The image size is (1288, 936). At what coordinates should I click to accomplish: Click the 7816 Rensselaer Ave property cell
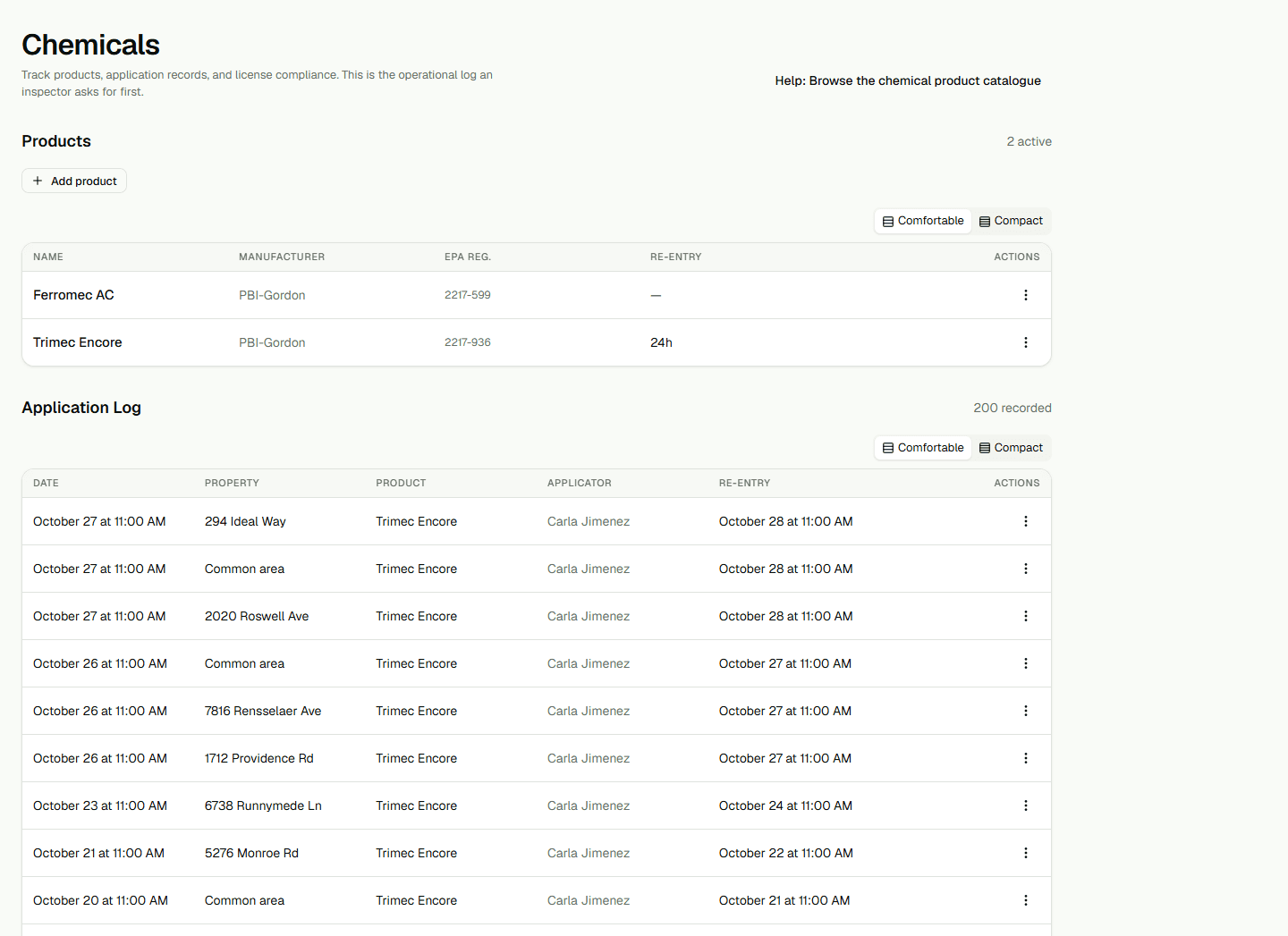[x=263, y=711]
